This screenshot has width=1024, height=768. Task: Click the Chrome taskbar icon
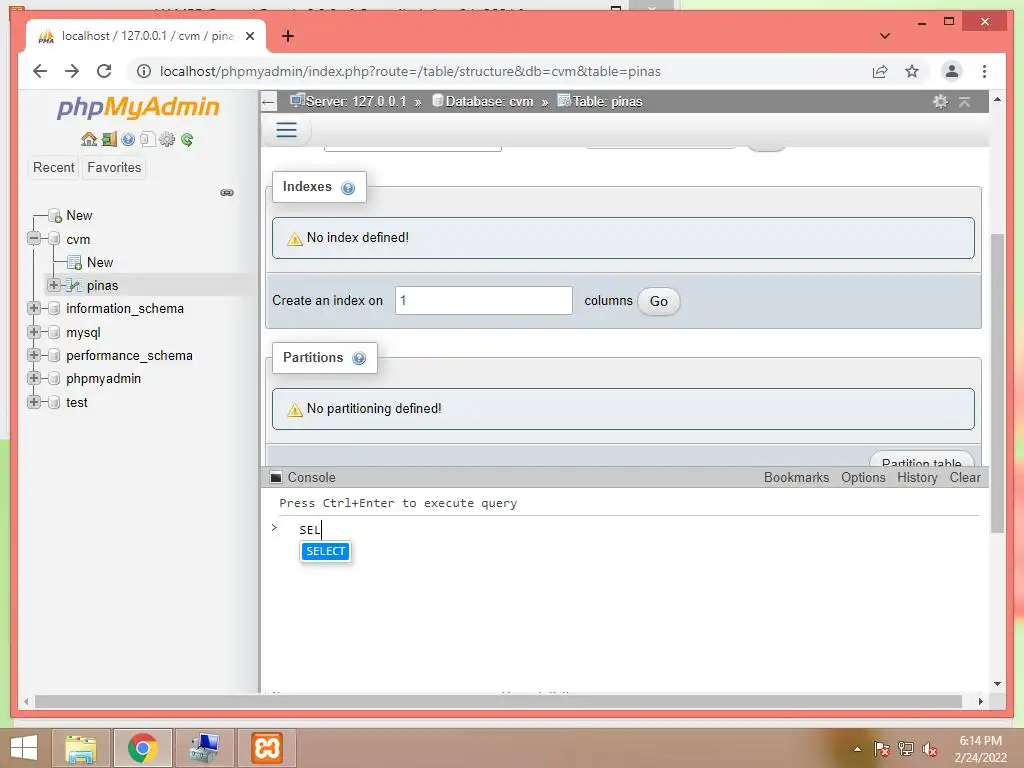coord(142,748)
